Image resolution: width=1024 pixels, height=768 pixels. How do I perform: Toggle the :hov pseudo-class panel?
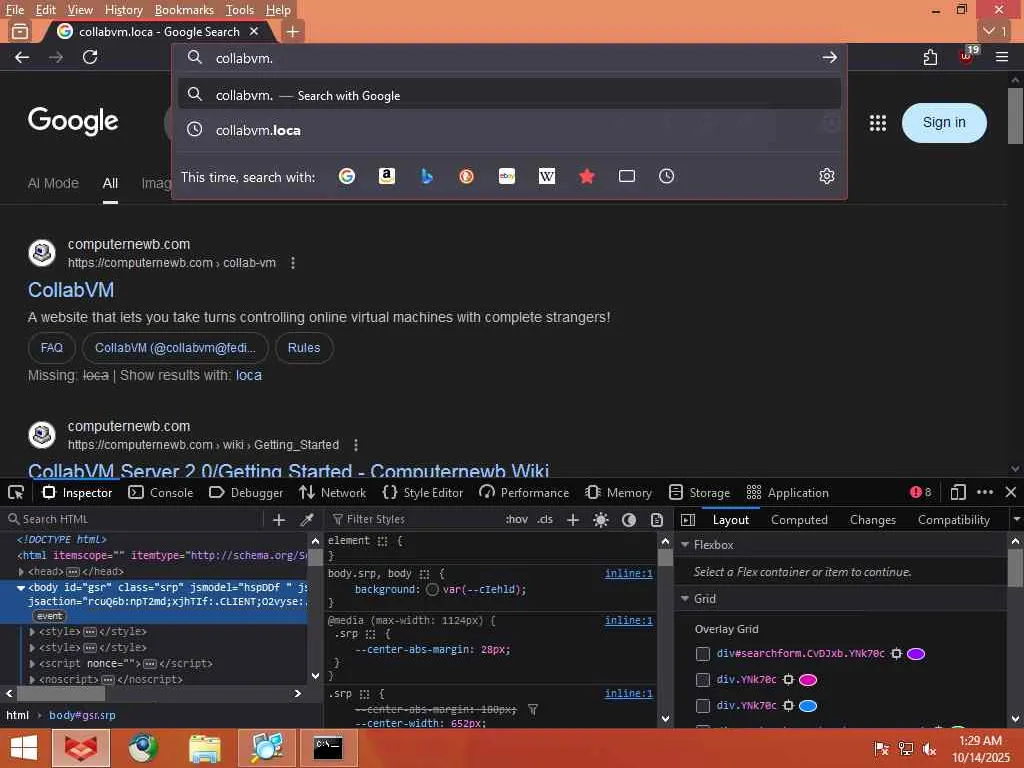(517, 520)
